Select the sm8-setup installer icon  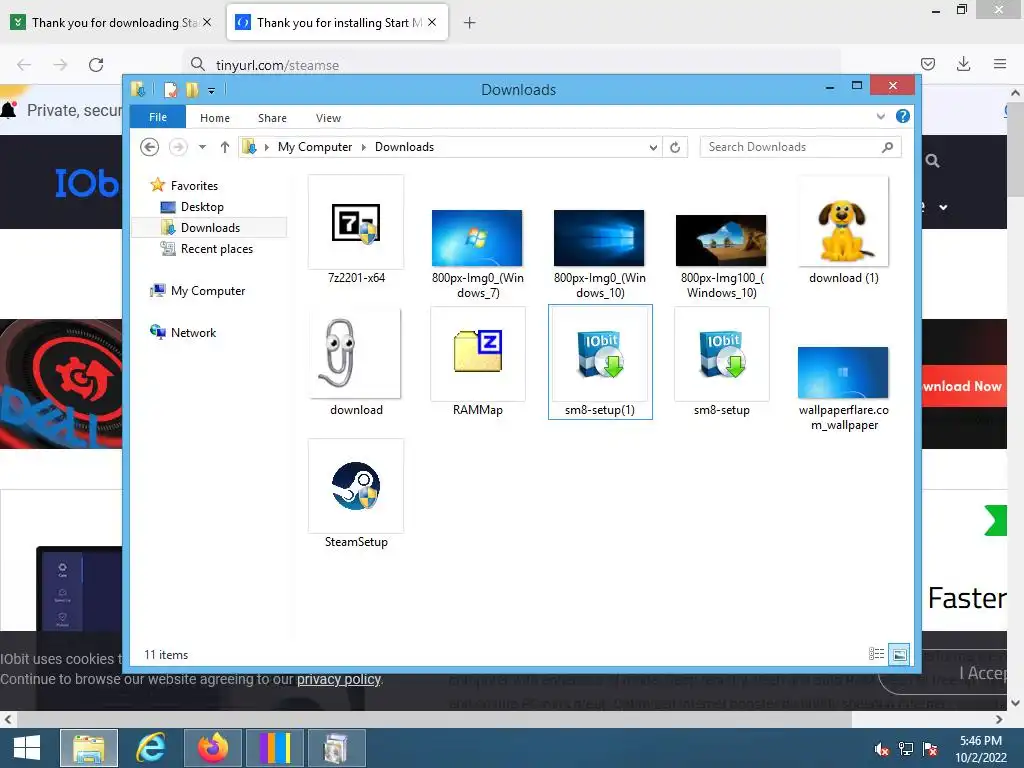722,362
